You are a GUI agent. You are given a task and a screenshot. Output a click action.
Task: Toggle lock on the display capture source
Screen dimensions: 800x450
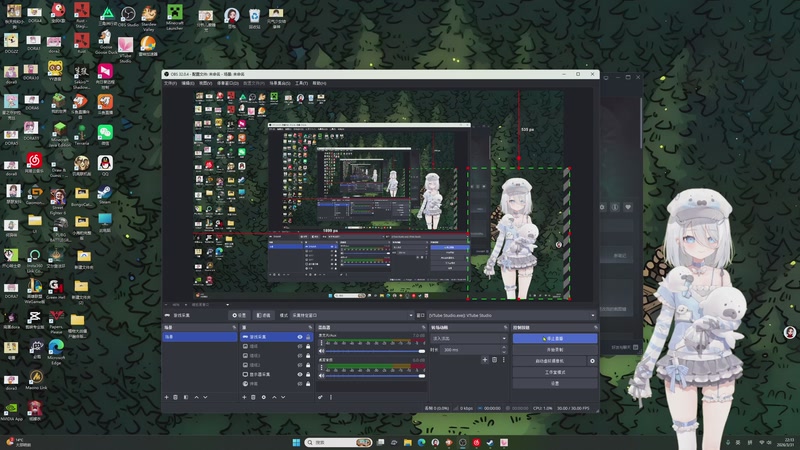308,374
